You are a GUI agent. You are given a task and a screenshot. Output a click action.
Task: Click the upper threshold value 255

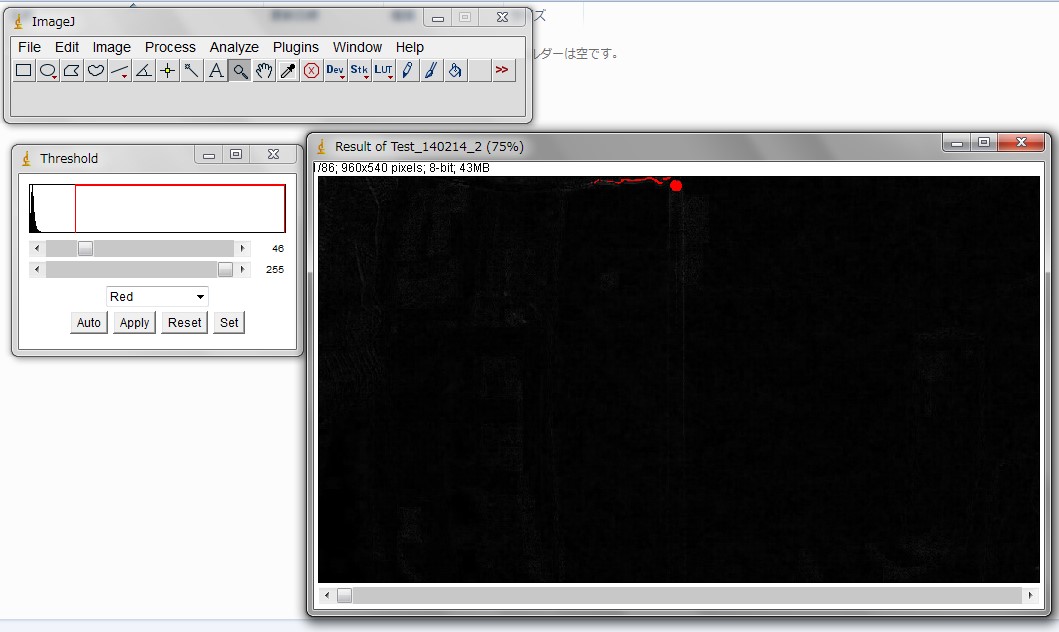coord(275,269)
